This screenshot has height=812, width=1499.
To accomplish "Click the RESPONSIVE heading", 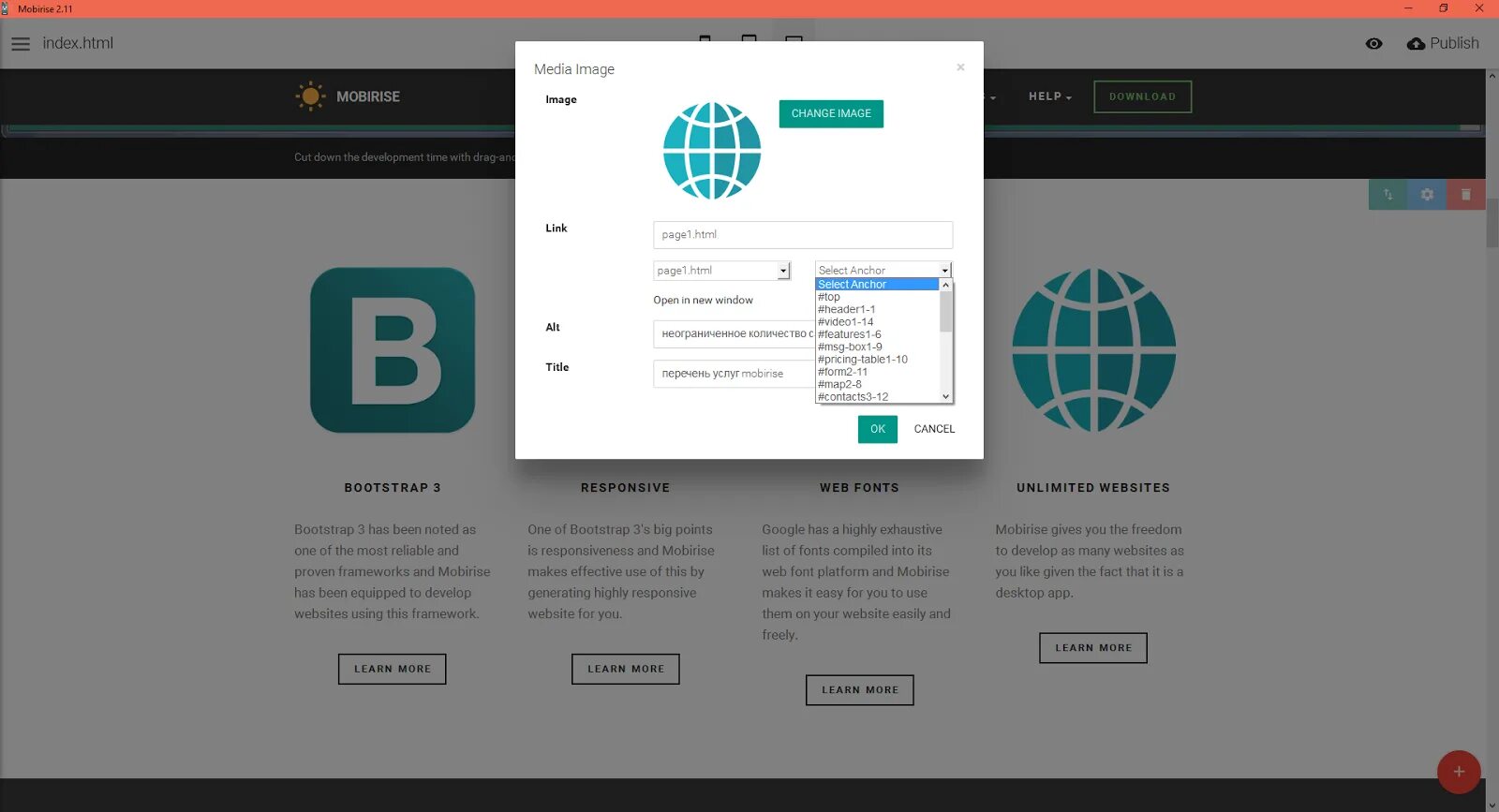I will [626, 488].
